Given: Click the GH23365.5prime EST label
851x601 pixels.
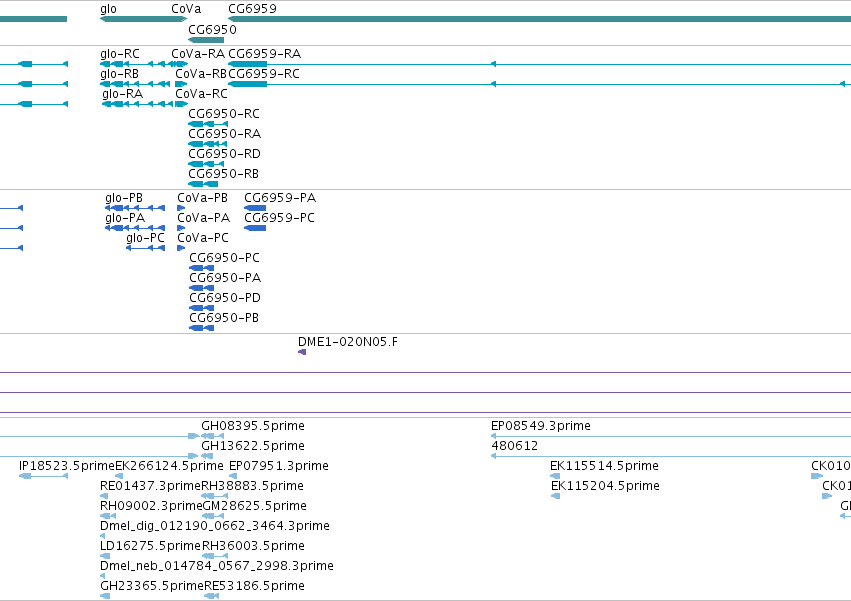Looking at the screenshot, I should [152, 587].
